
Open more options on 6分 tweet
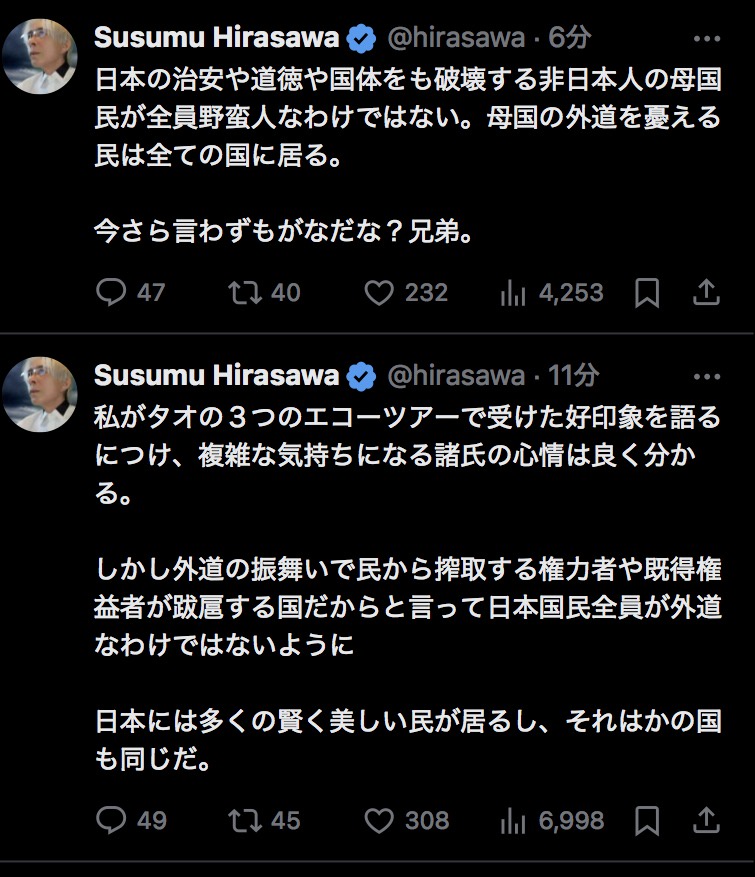coord(706,38)
